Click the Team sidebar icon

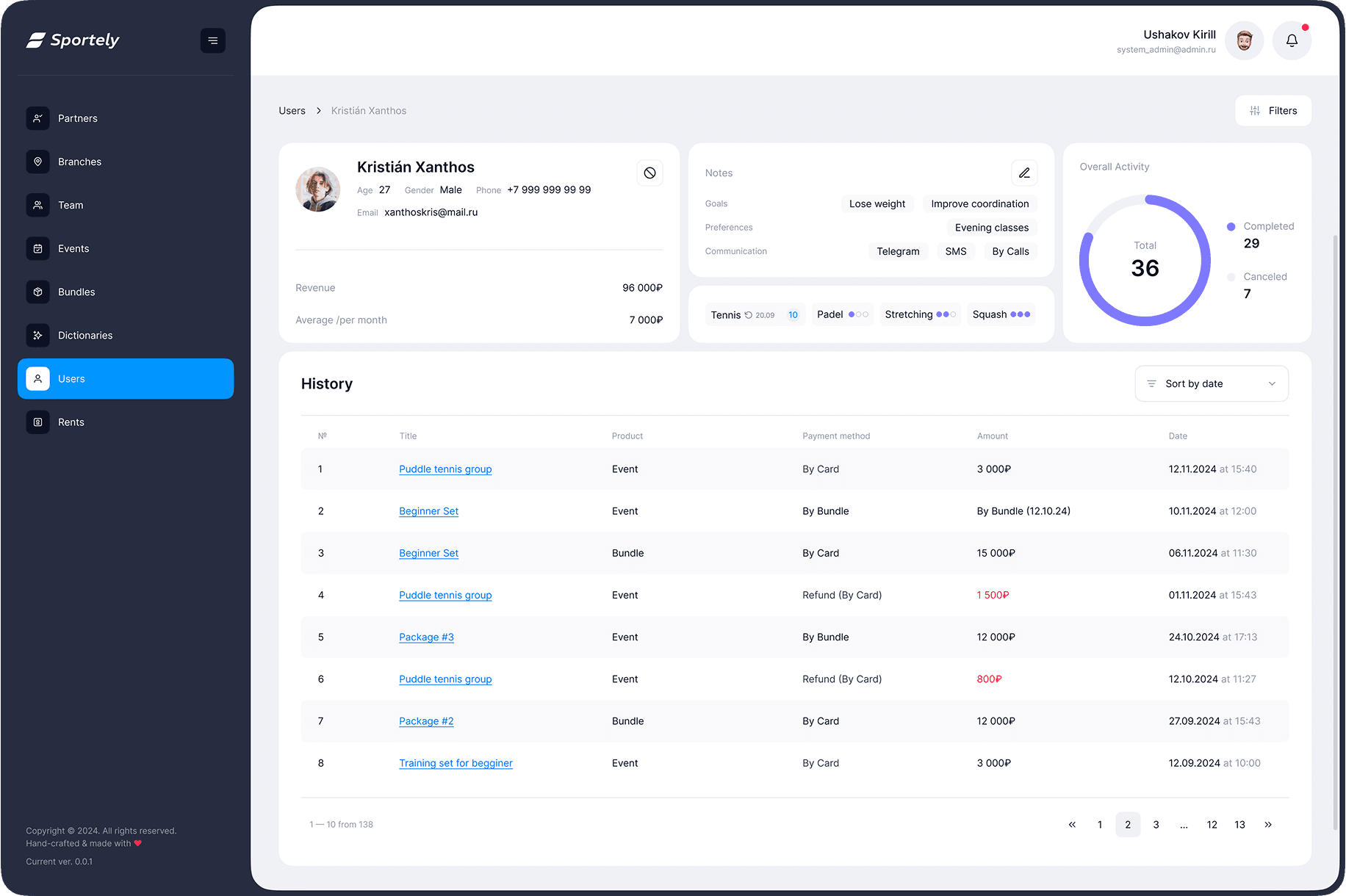click(x=38, y=205)
